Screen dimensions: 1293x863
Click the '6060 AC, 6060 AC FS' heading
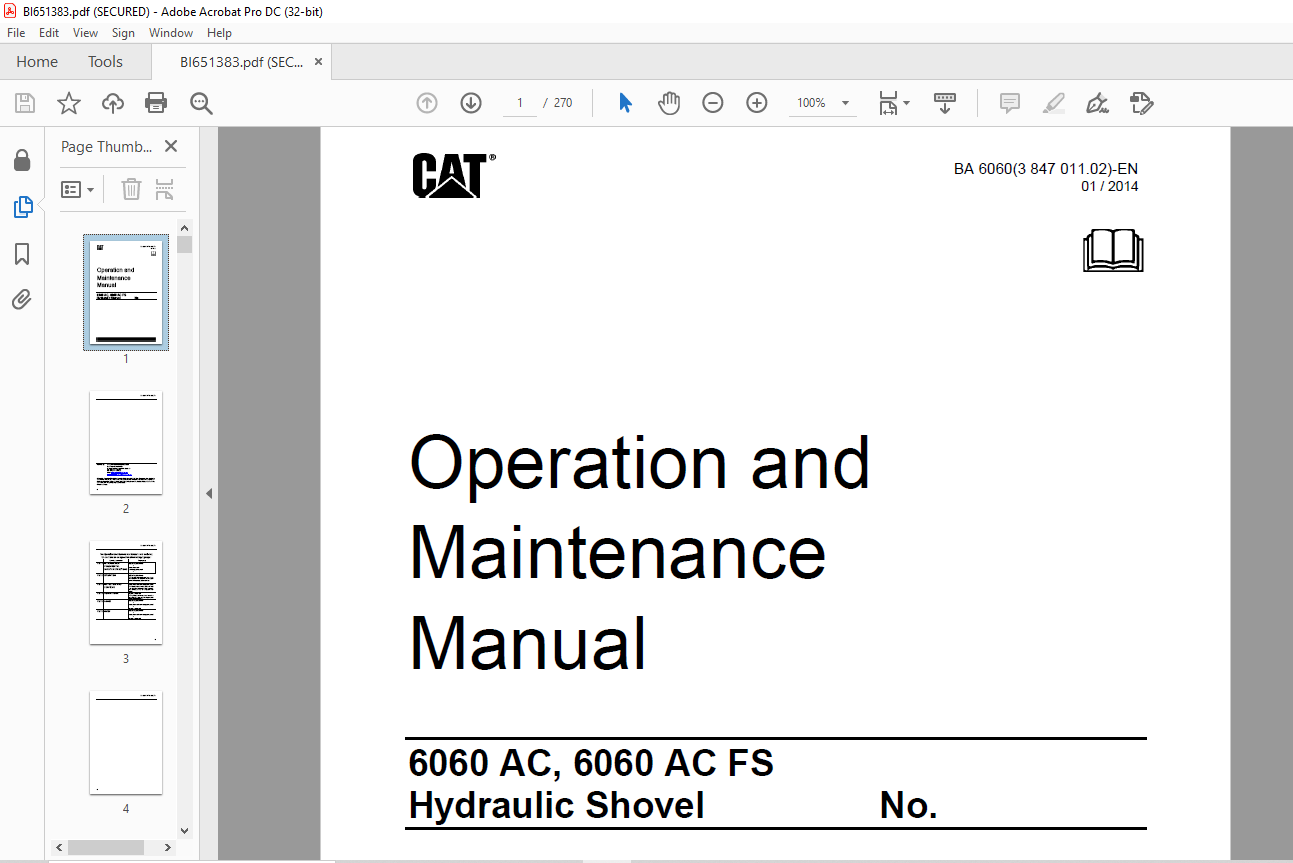[591, 764]
